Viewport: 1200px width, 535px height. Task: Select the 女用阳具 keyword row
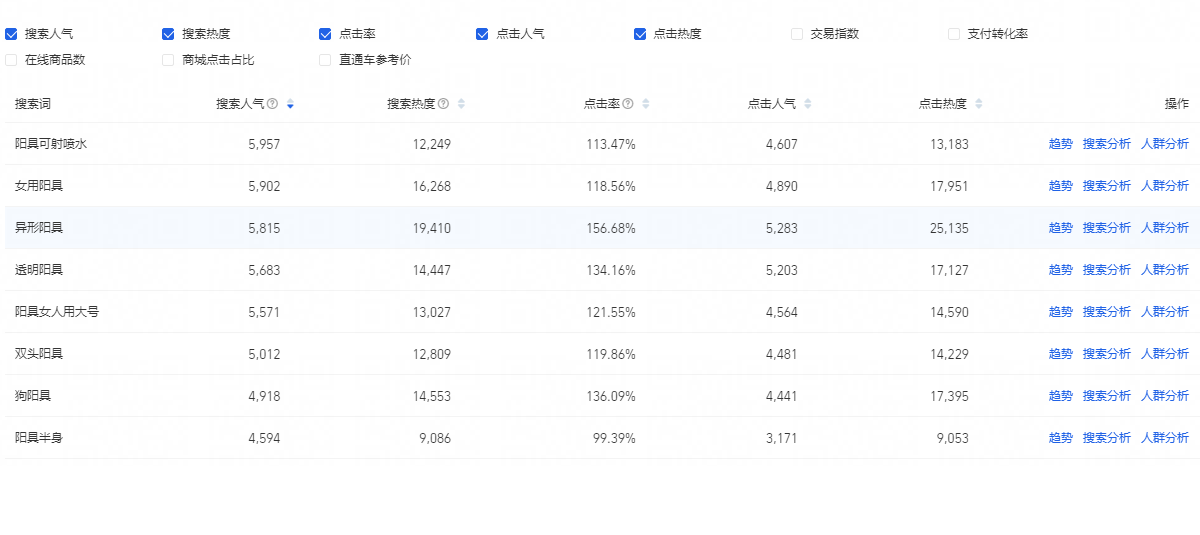pyautogui.click(x=600, y=186)
